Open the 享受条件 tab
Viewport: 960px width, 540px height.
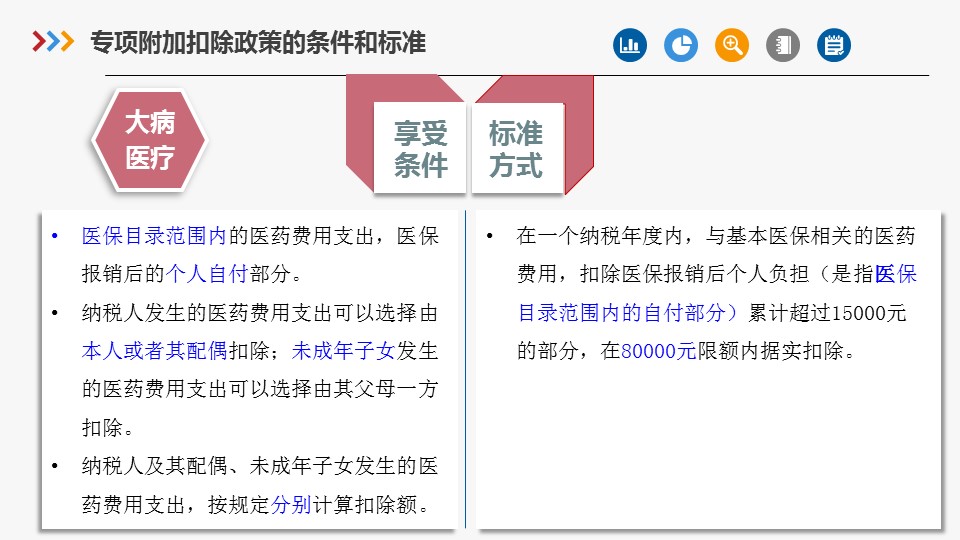coord(420,149)
